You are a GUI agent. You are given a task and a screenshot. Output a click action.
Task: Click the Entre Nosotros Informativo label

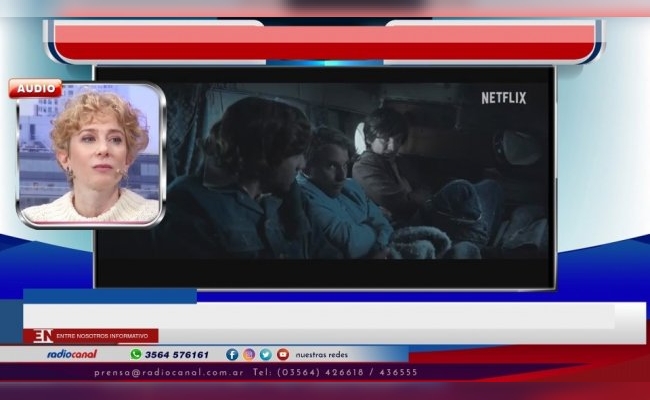(102, 336)
